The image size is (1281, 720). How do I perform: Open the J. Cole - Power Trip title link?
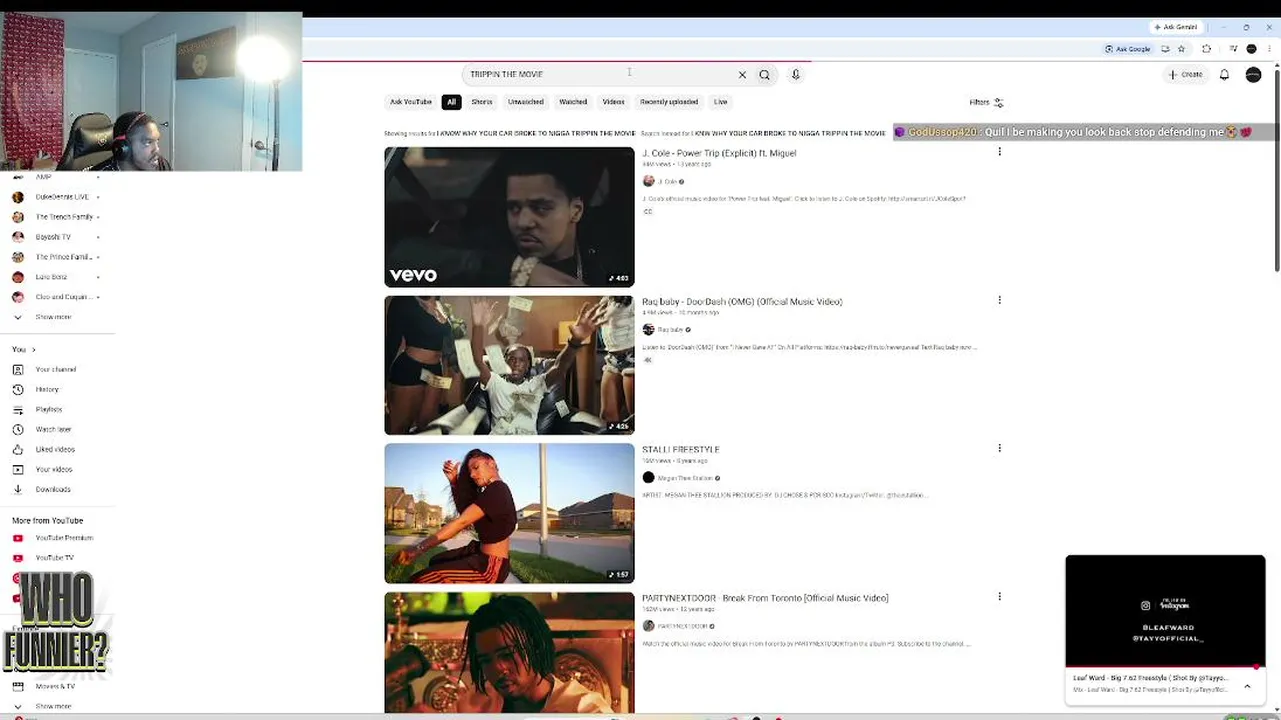tap(719, 154)
